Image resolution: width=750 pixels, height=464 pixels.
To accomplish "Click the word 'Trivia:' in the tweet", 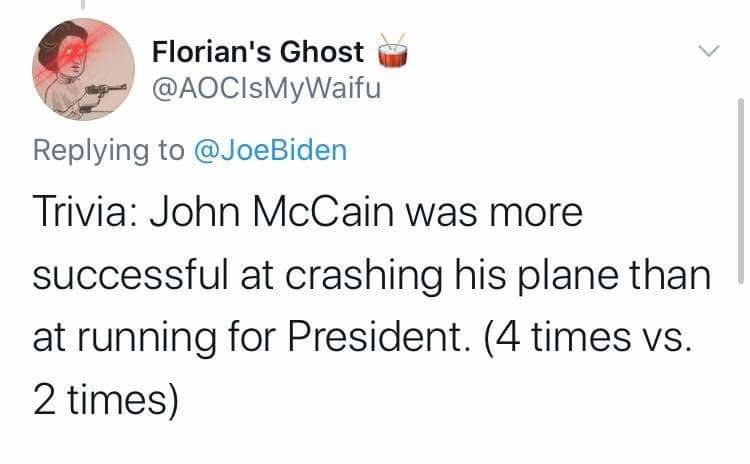I will pos(89,215).
